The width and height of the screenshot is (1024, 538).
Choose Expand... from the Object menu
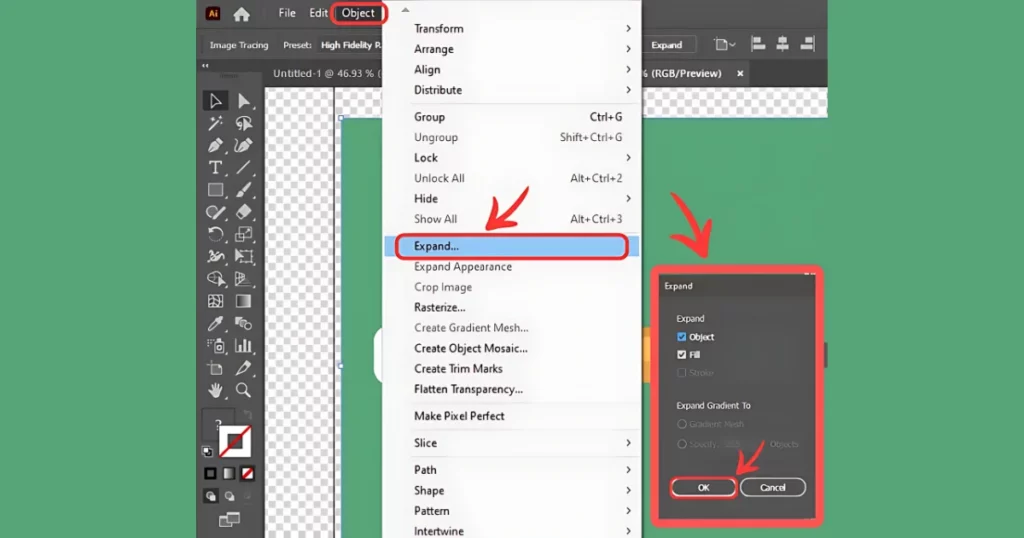(x=512, y=246)
